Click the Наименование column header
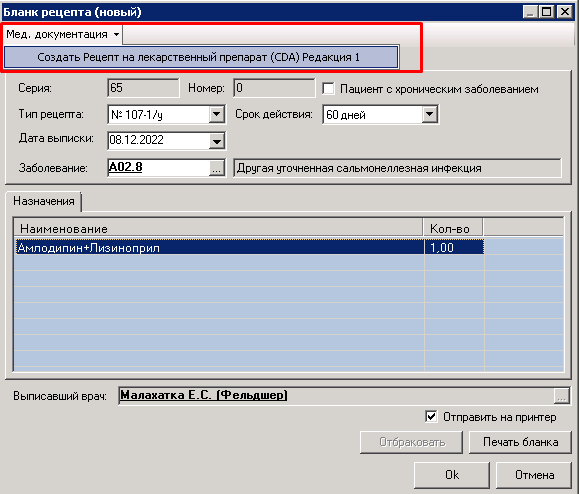This screenshot has width=579, height=494. click(219, 228)
